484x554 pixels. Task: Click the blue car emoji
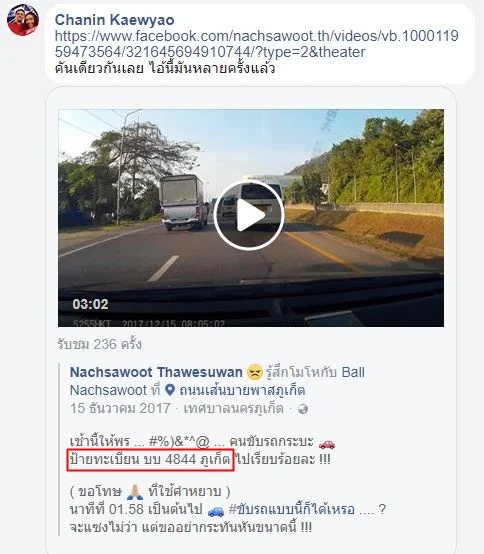(216, 511)
